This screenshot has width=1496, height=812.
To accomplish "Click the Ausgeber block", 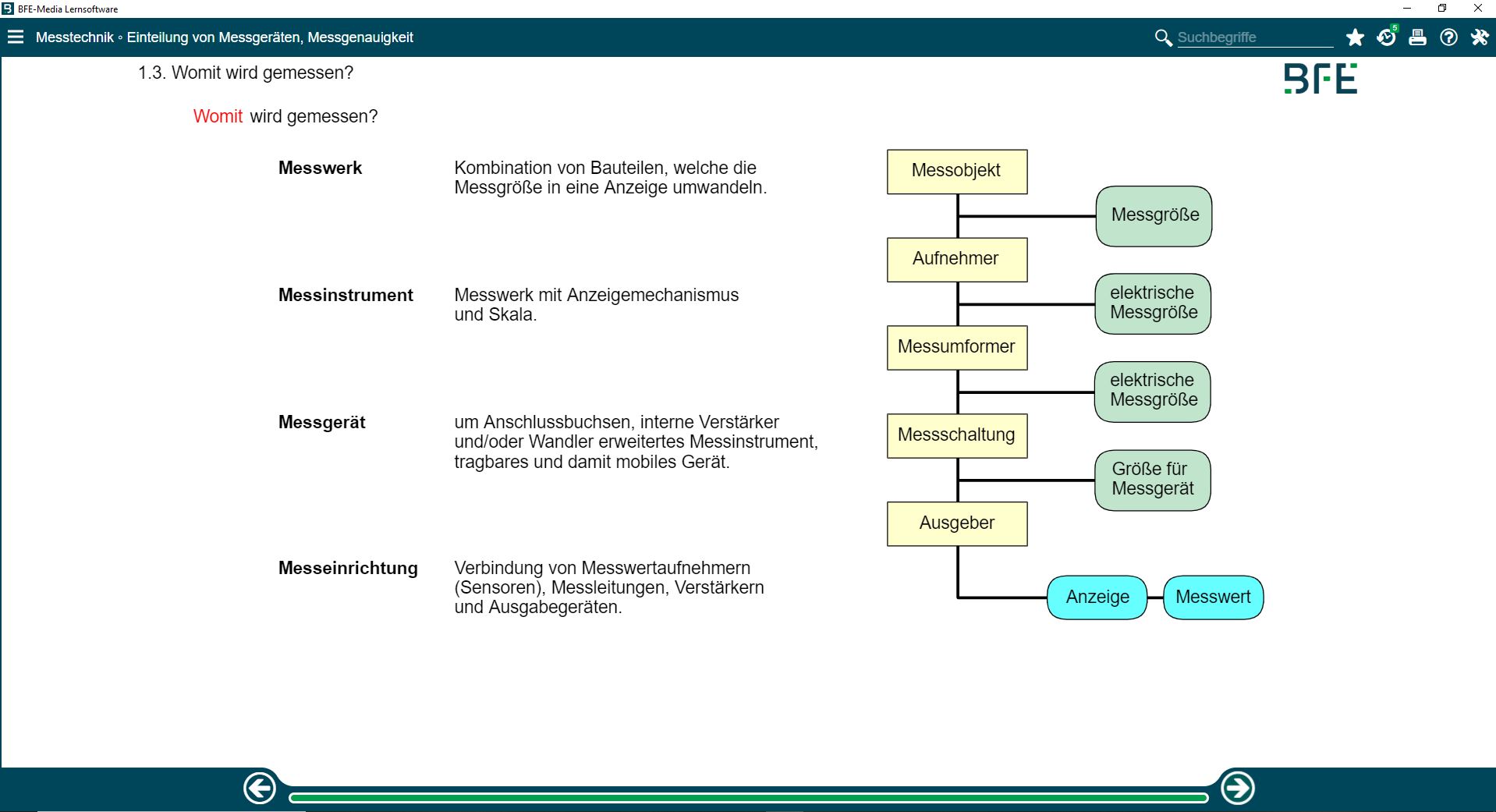I will (957, 523).
